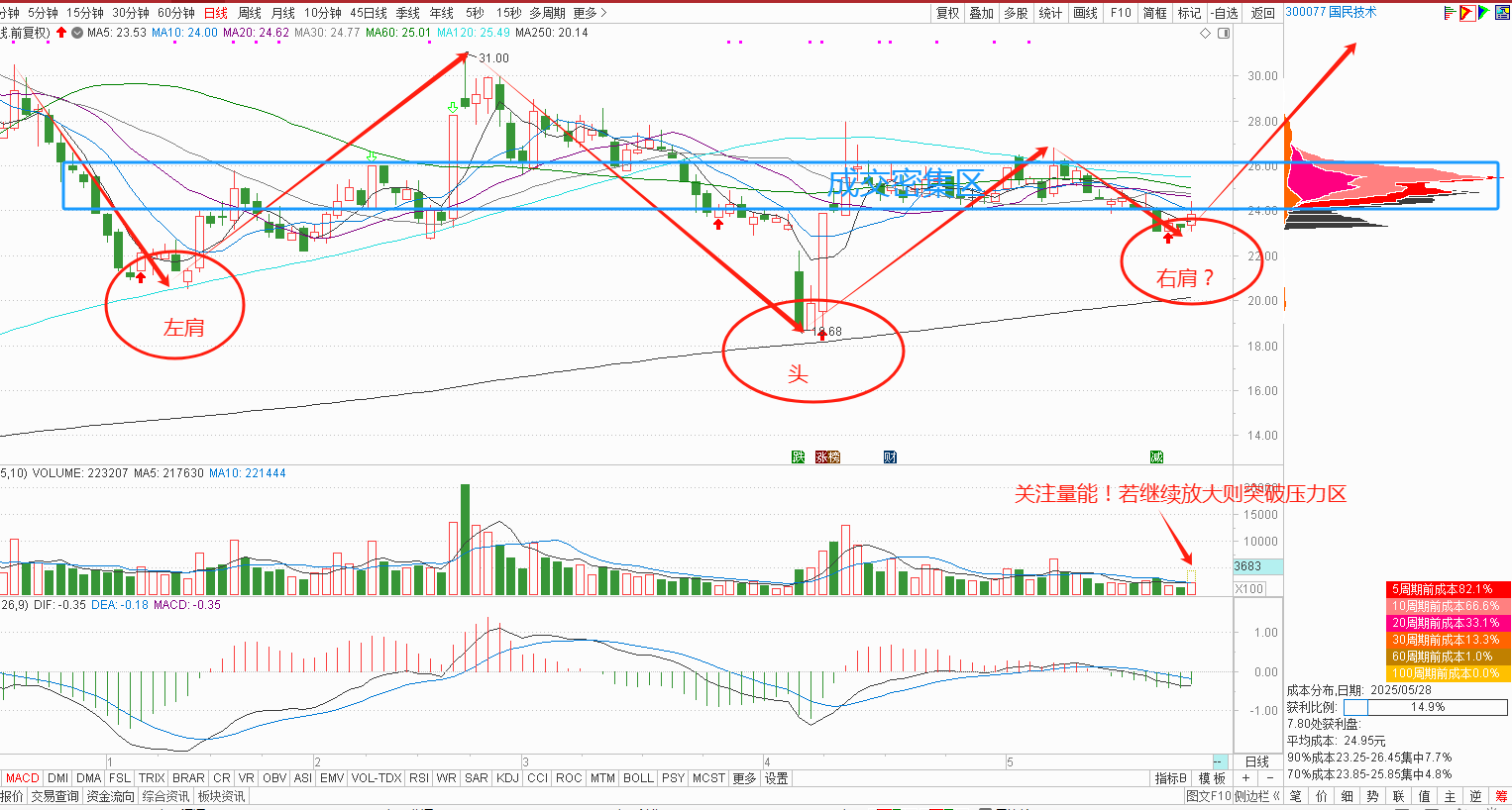Select the 联 sidebar tab
This screenshot has height=810, width=1512.
[1399, 796]
